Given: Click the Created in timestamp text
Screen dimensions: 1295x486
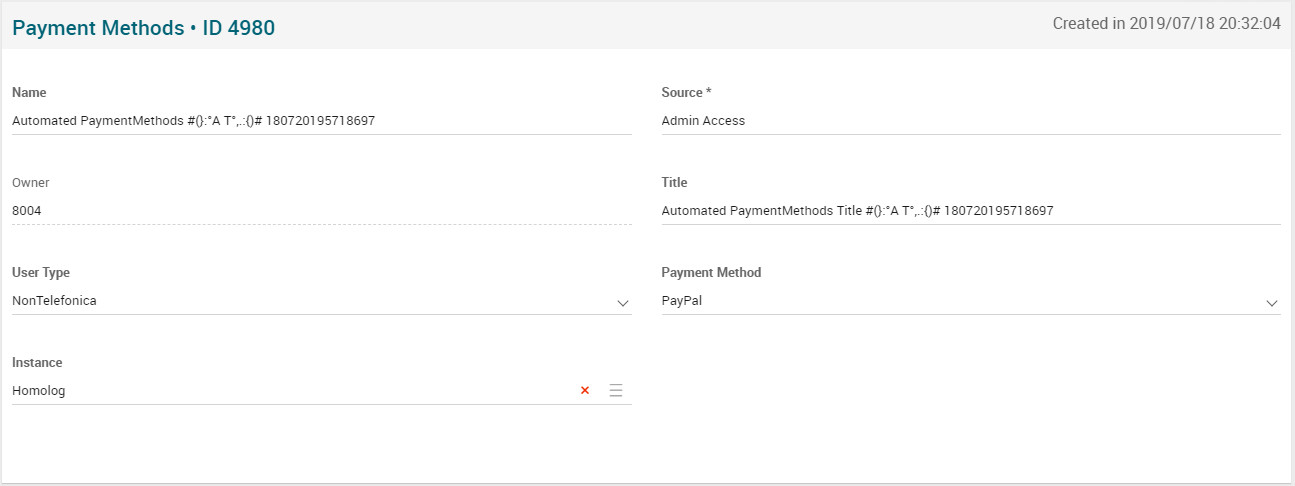Looking at the screenshot, I should [x=1166, y=24].
